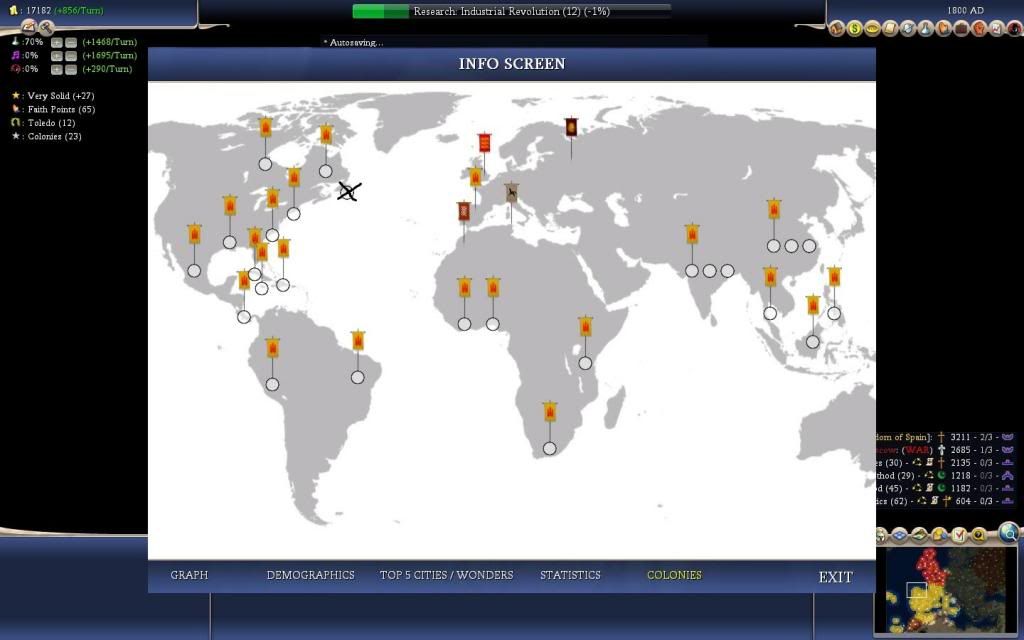
Task: Open the Financial Advisor
Action: tap(855, 29)
